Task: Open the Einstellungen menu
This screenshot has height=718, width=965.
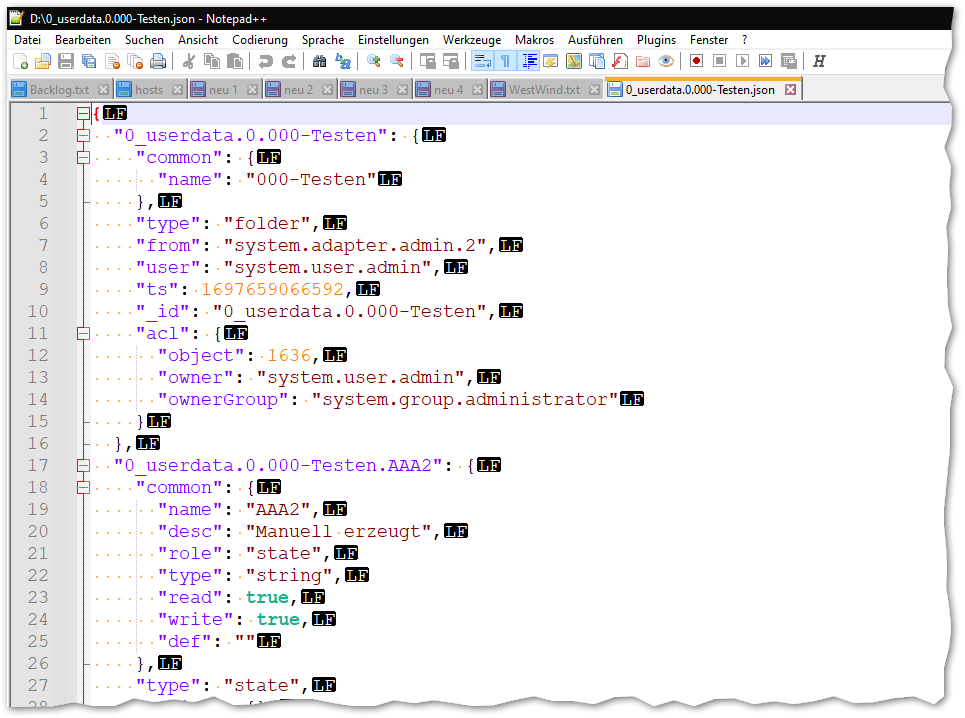Action: click(x=393, y=40)
